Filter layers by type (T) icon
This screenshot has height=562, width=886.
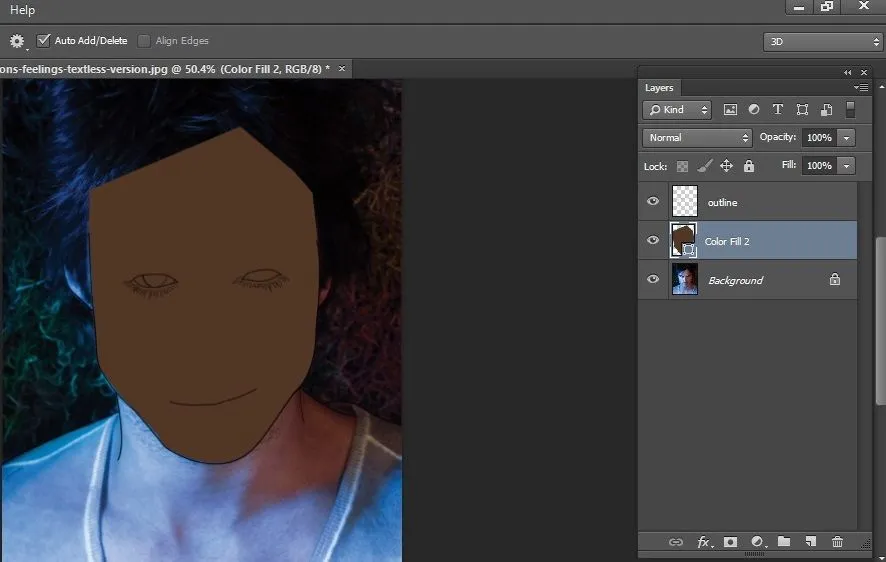(x=778, y=110)
